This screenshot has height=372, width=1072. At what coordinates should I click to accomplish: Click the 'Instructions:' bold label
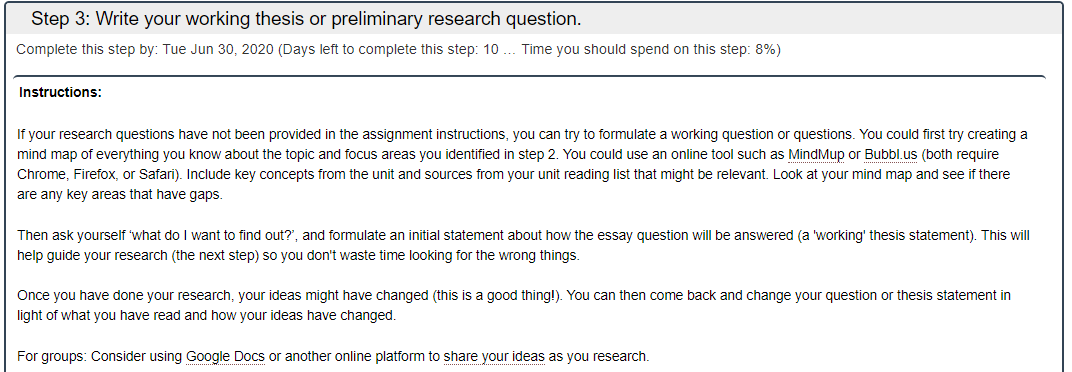(60, 92)
